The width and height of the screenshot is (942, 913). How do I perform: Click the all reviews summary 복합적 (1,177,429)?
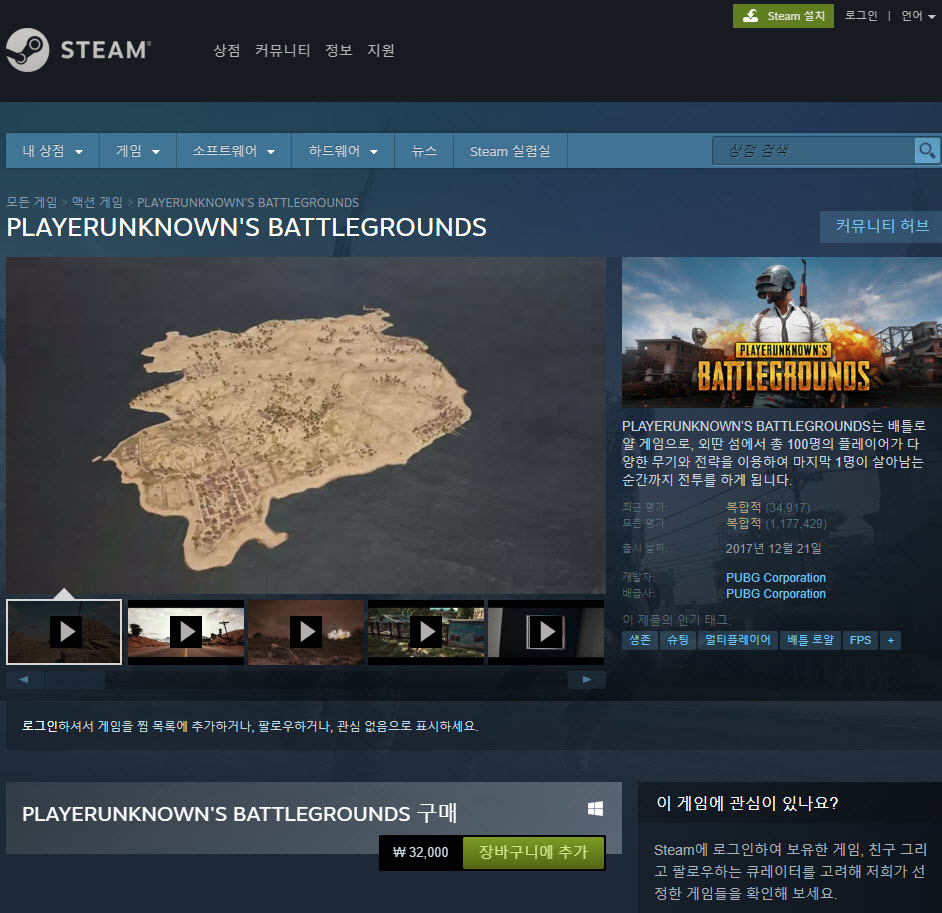tap(776, 524)
